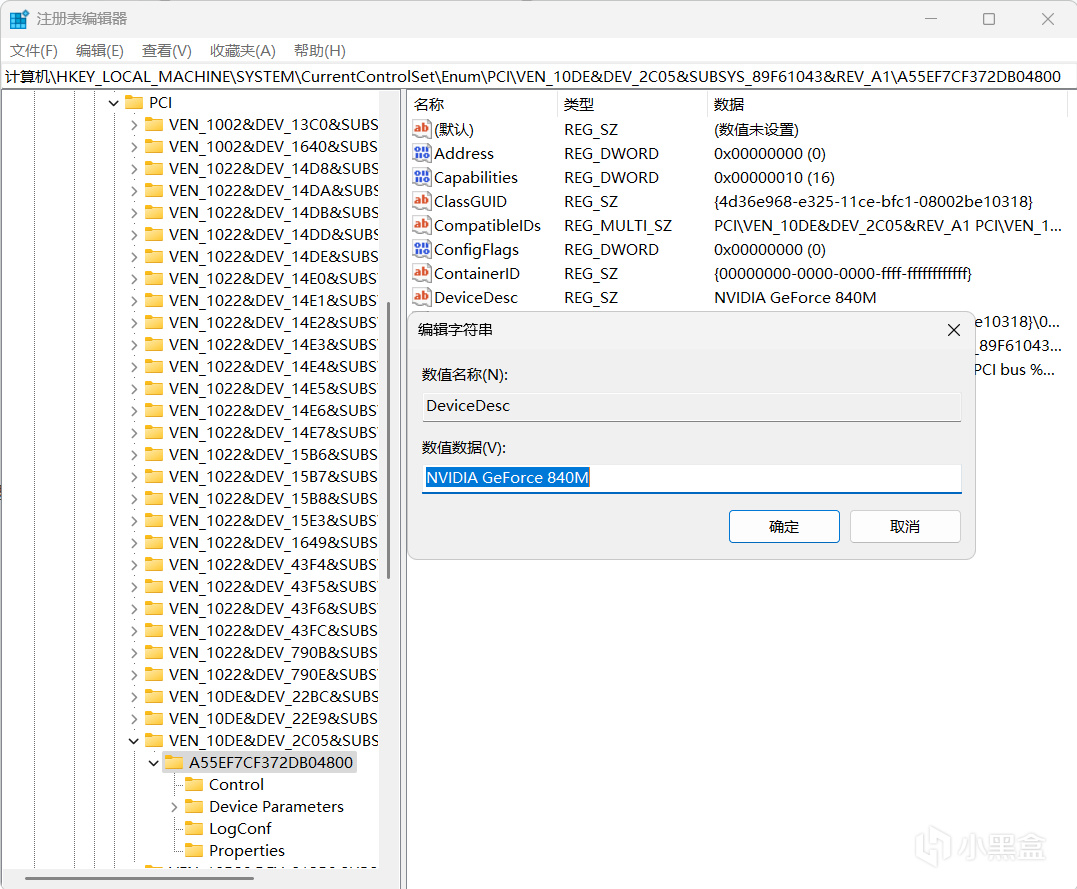Click the VEN_1022&DEV_790B folder icon
The width and height of the screenshot is (1077, 889).
(155, 653)
